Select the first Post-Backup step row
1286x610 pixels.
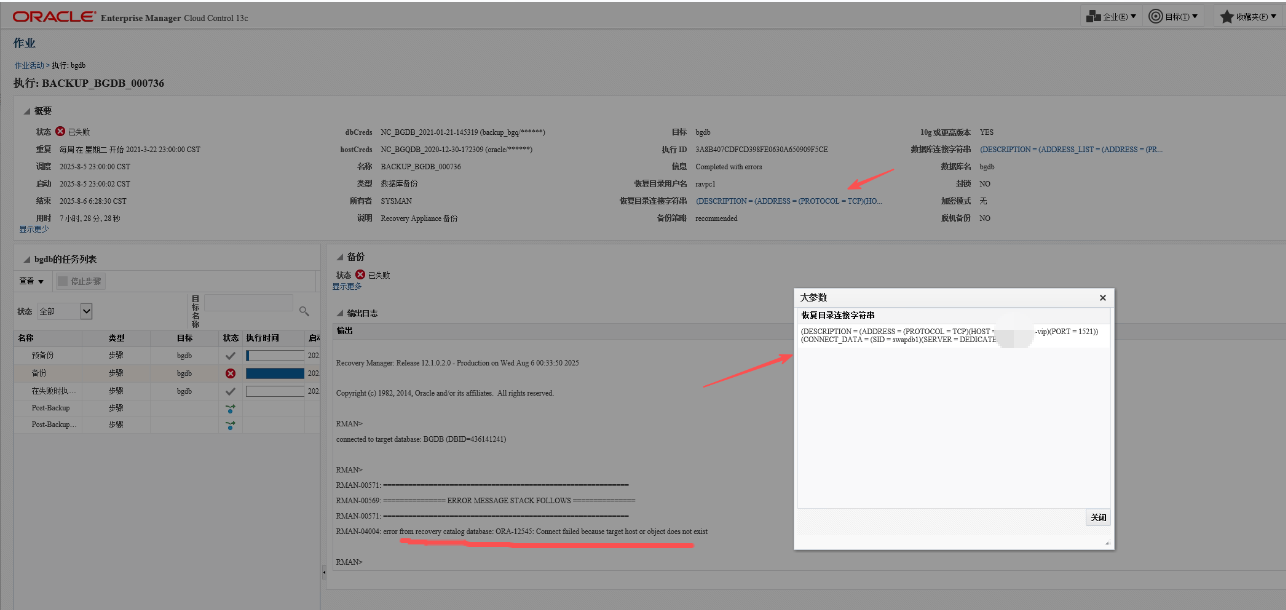(165, 408)
